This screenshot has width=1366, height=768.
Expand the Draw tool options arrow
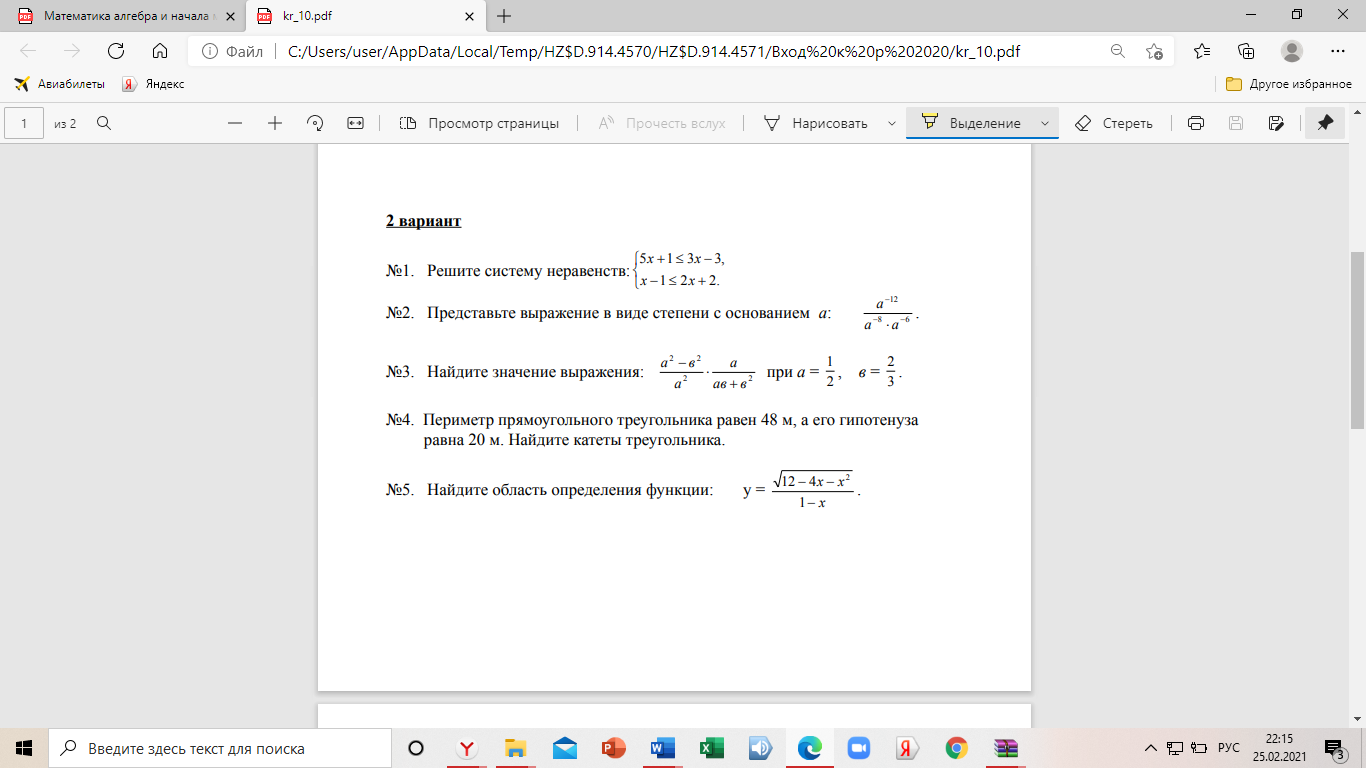tap(891, 123)
